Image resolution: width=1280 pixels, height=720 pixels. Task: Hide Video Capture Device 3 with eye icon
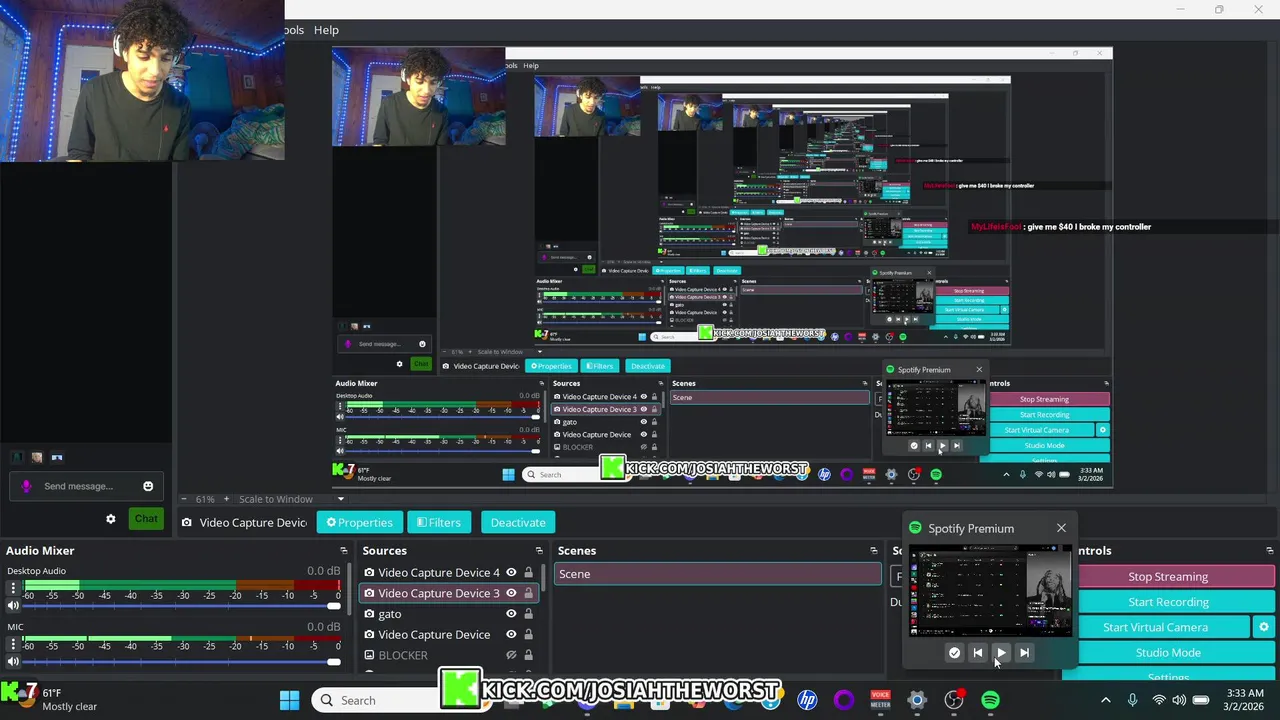pos(511,593)
